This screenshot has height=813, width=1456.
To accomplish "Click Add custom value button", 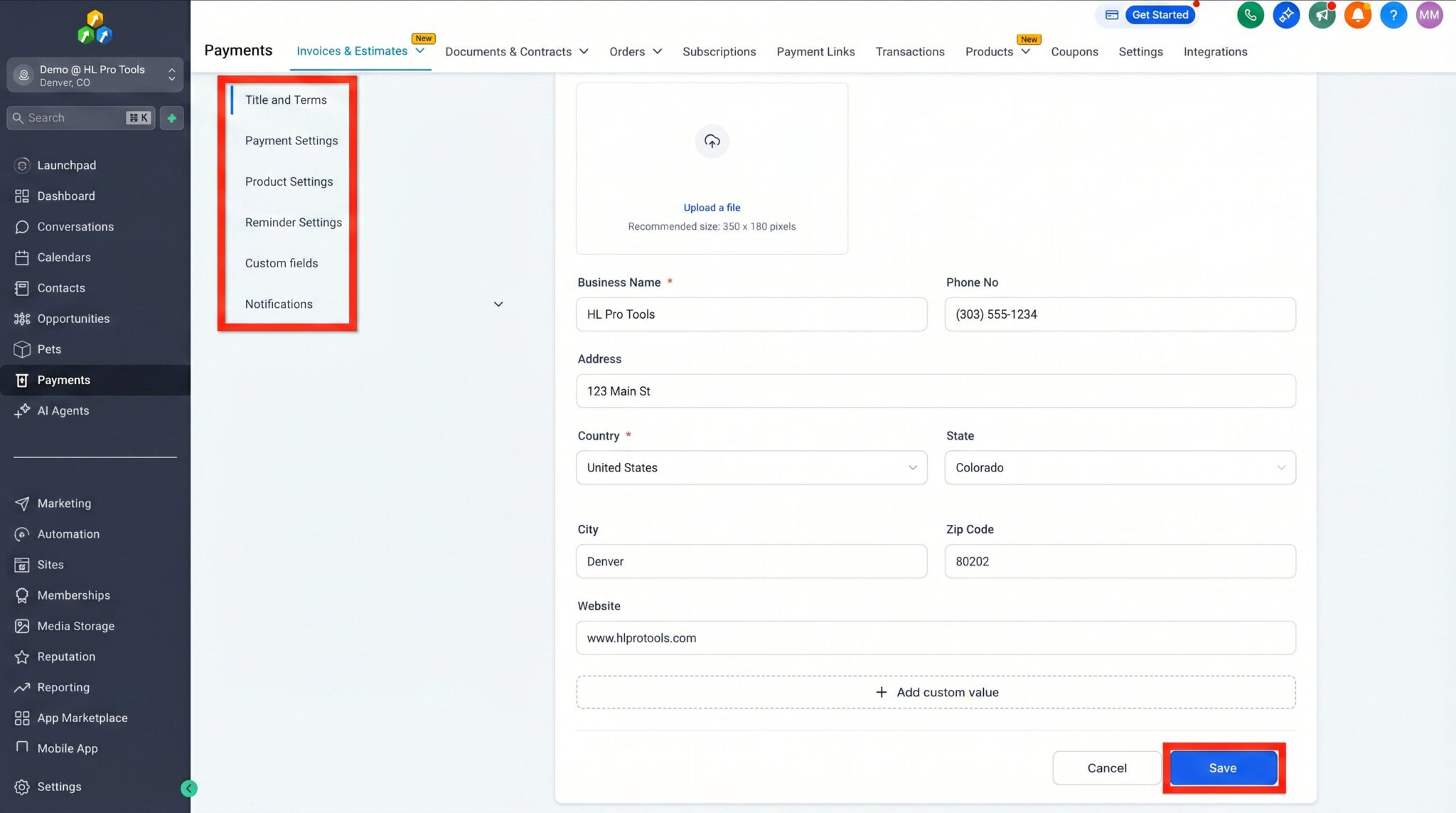I will [x=936, y=692].
